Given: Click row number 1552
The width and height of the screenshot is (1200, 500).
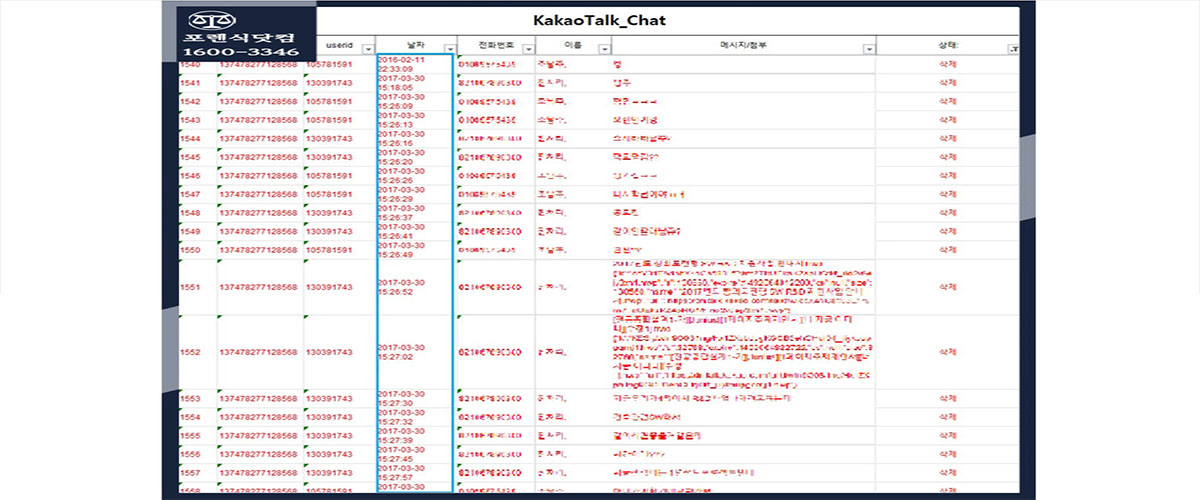Looking at the screenshot, I should (x=190, y=352).
